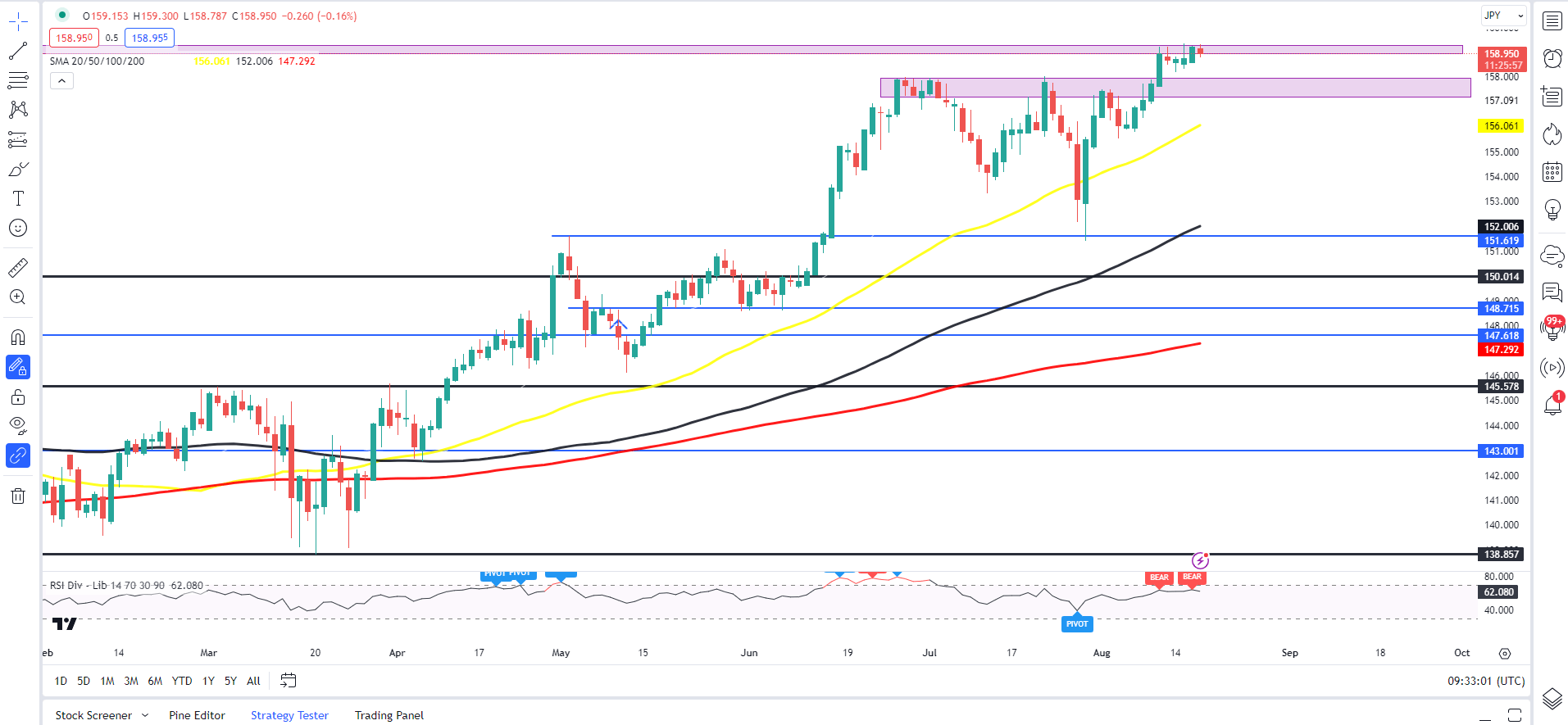Viewport: 1568px width, 725px height.
Task: Select the zoom in tool
Action: coord(18,297)
